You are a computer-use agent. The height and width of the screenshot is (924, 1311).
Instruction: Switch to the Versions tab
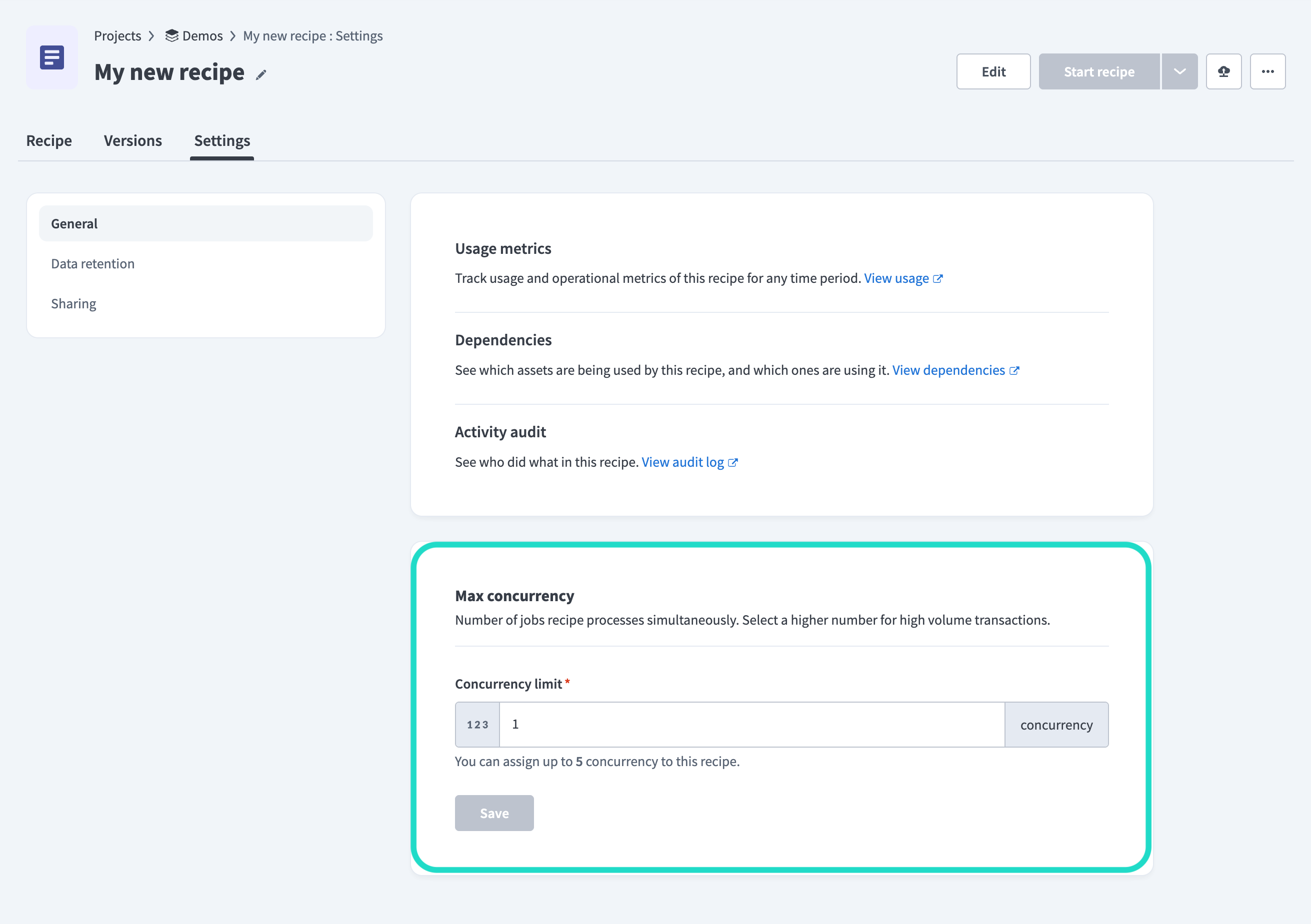pos(133,140)
